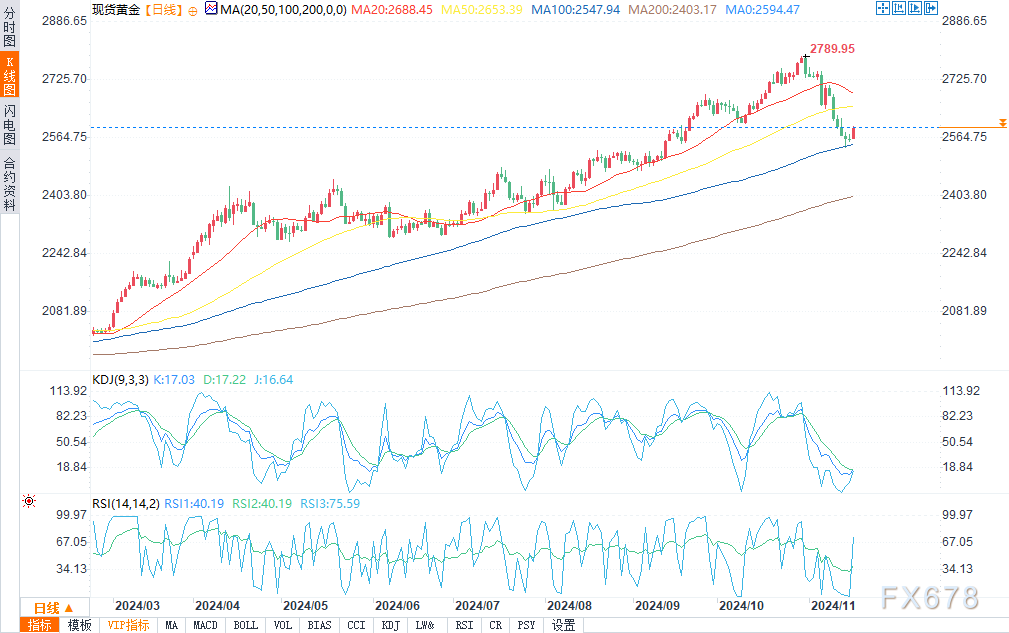Open the KDJ(9,3,3) indicator parameters

click(120, 380)
